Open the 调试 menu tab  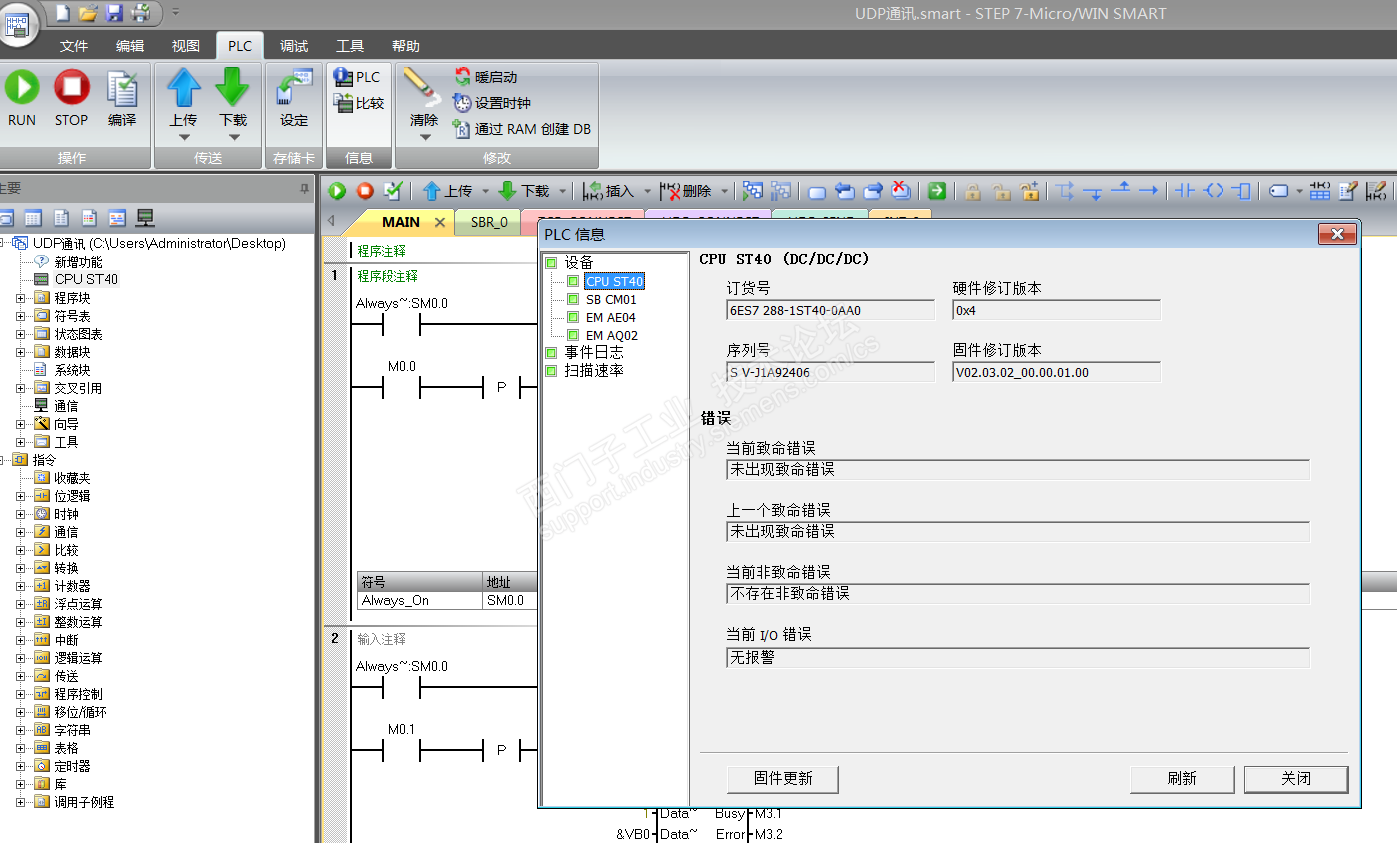point(294,46)
